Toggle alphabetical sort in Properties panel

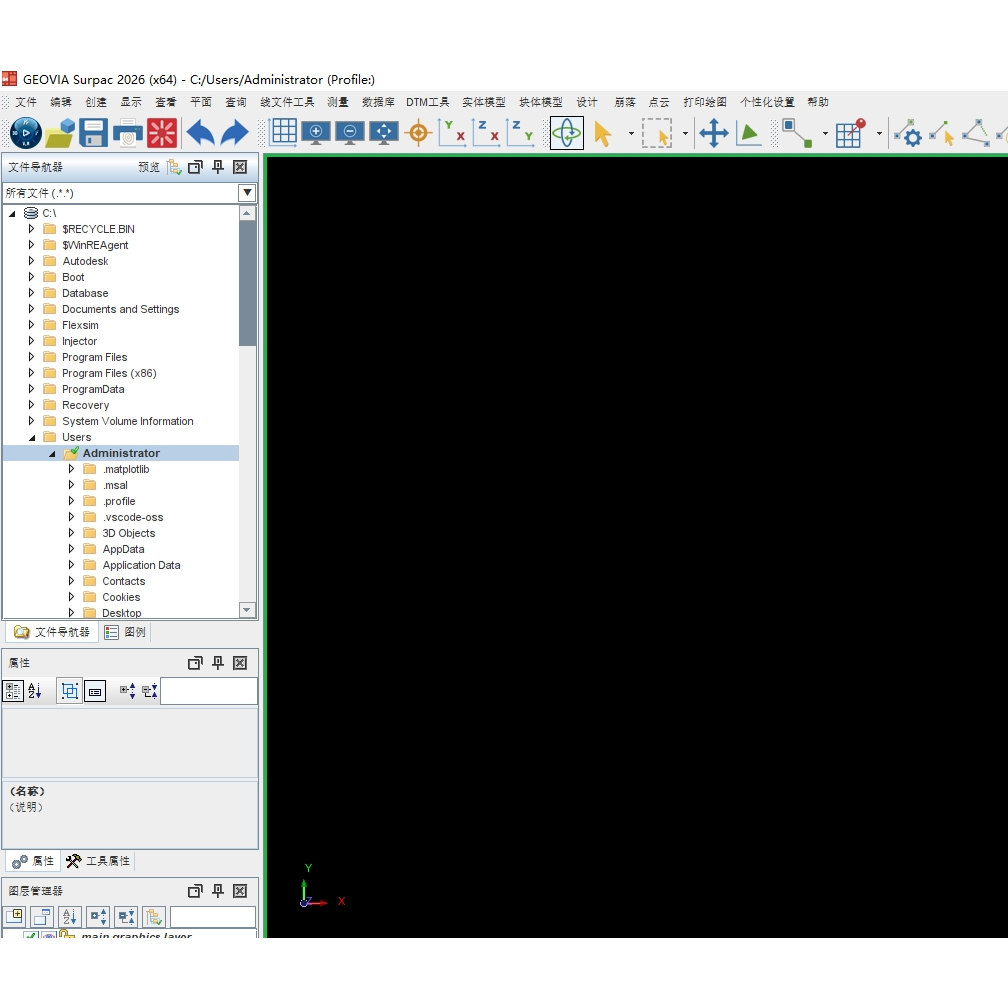pos(35,691)
